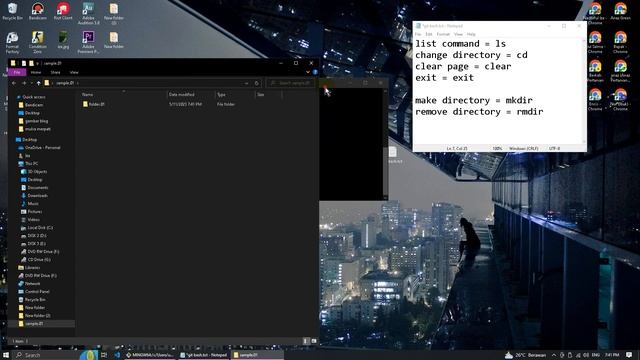Switch to large icons view in Explorer status bar
The image size is (640, 360).
tap(313, 341)
